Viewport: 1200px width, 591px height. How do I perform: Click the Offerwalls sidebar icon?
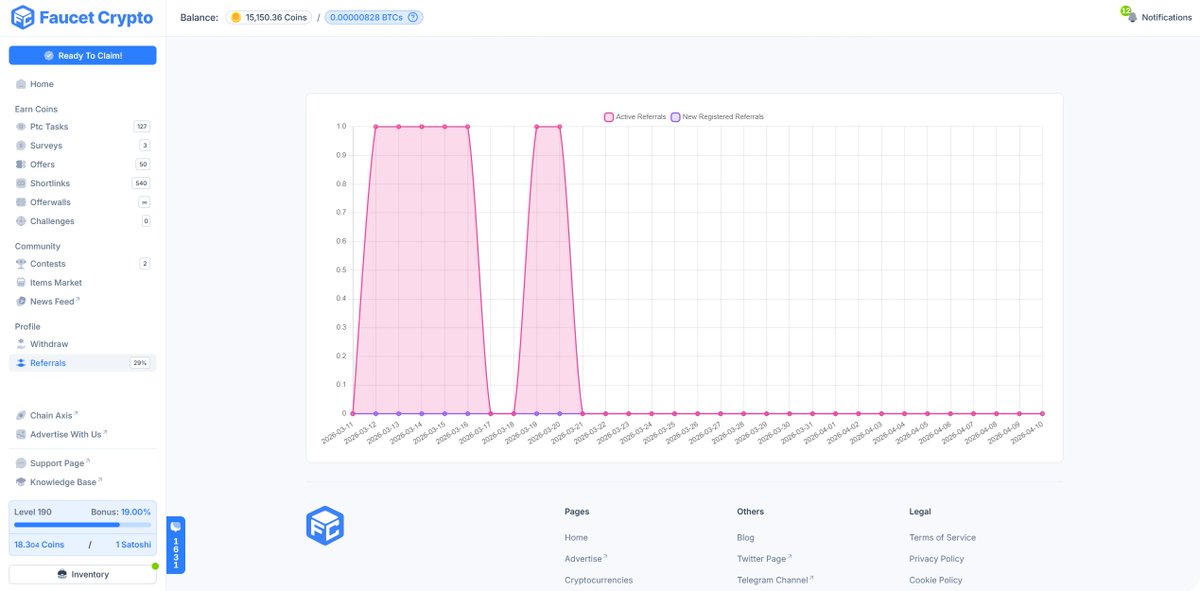(21, 202)
